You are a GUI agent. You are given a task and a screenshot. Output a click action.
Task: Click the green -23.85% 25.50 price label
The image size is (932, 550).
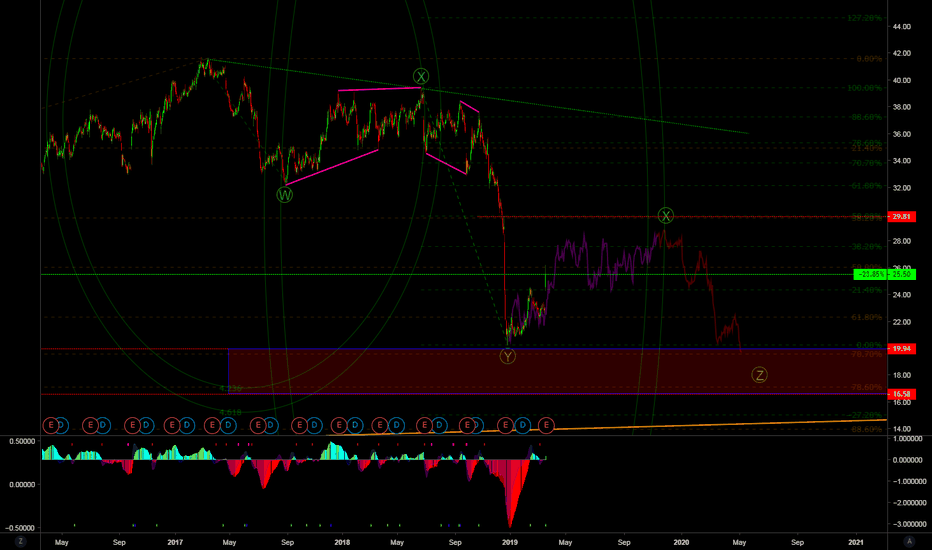tap(884, 274)
